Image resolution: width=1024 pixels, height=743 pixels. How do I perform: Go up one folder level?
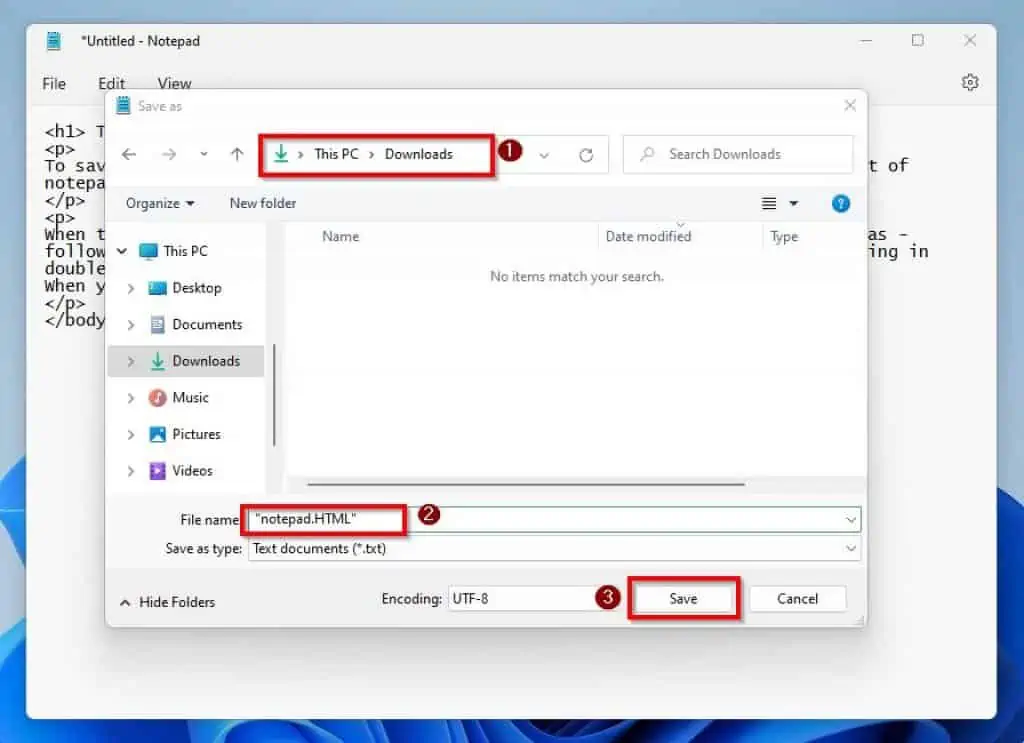coord(237,155)
